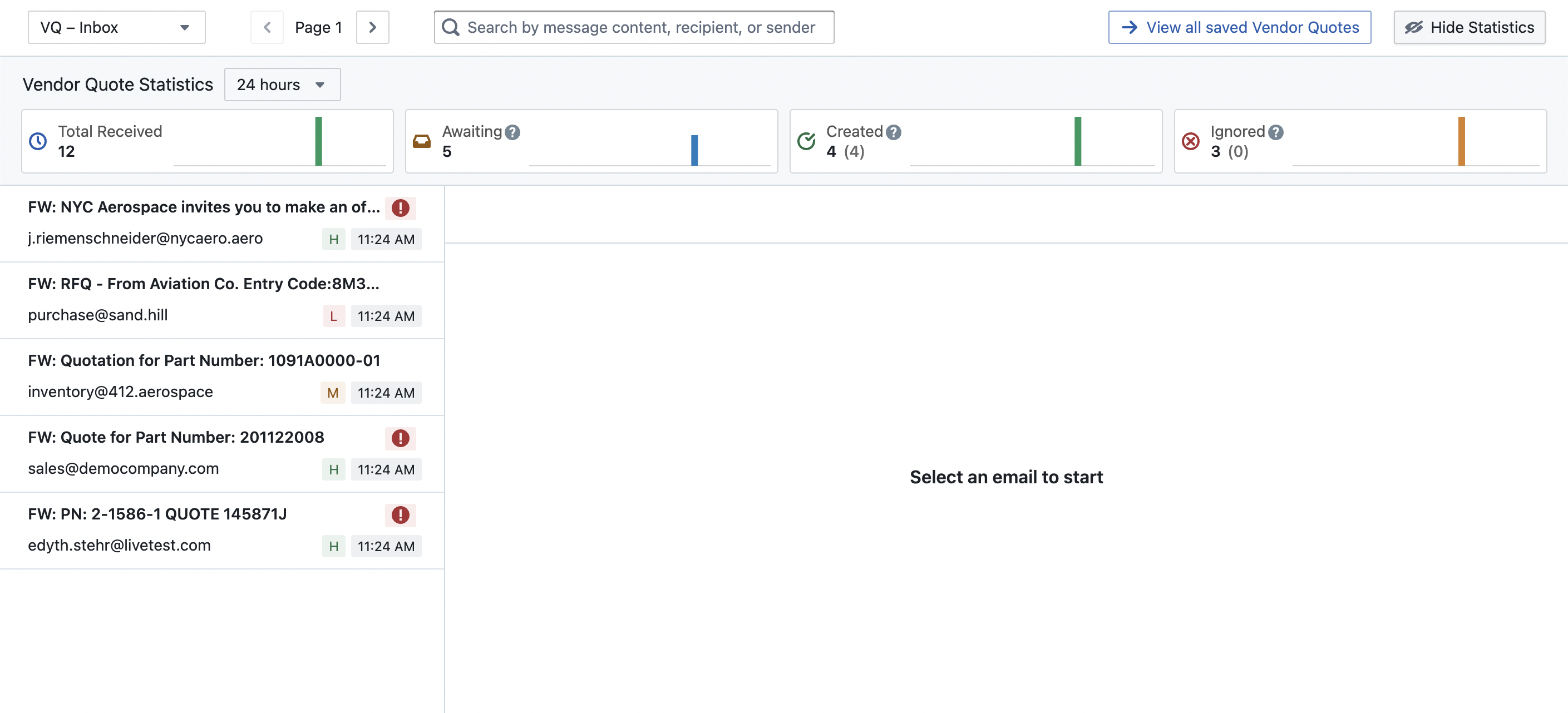Click H priority badge for edyth.stehr@livetest.com
1568x713 pixels.
333,546
